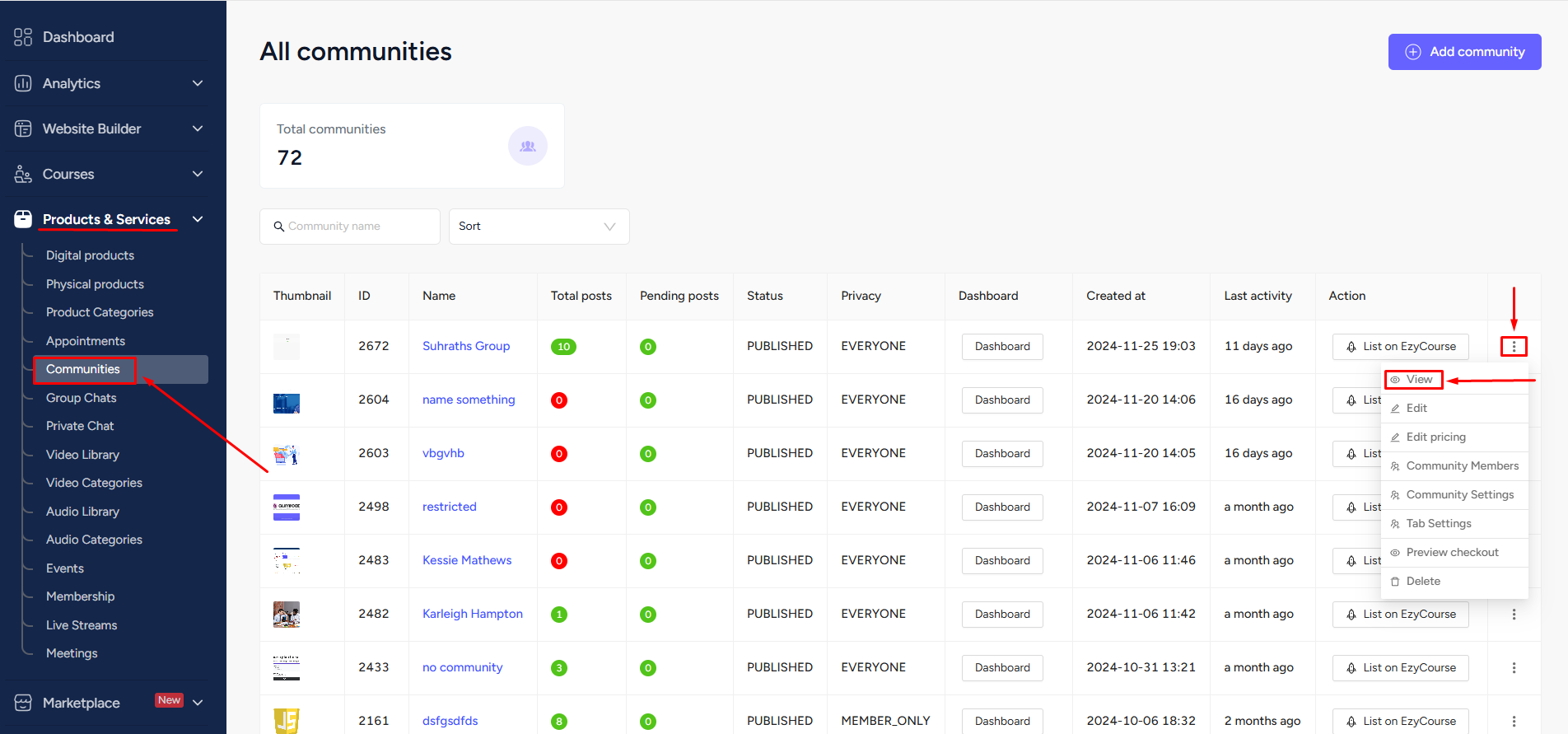Viewport: 1568px width, 734px height.
Task: Click the Products & Services box icon
Action: pos(23,219)
